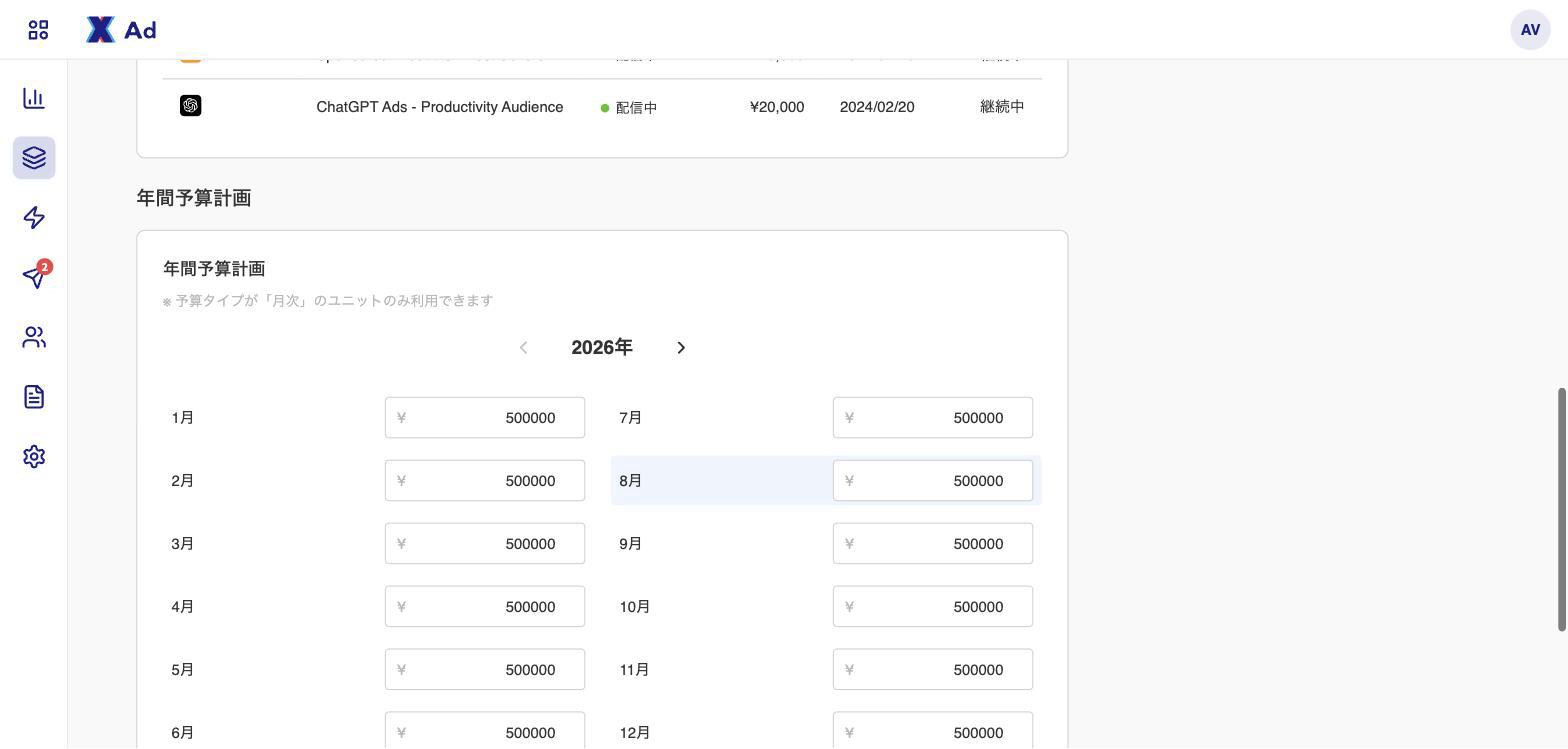Click the 11月 budget input field
This screenshot has height=749, width=1568.
pos(933,670)
